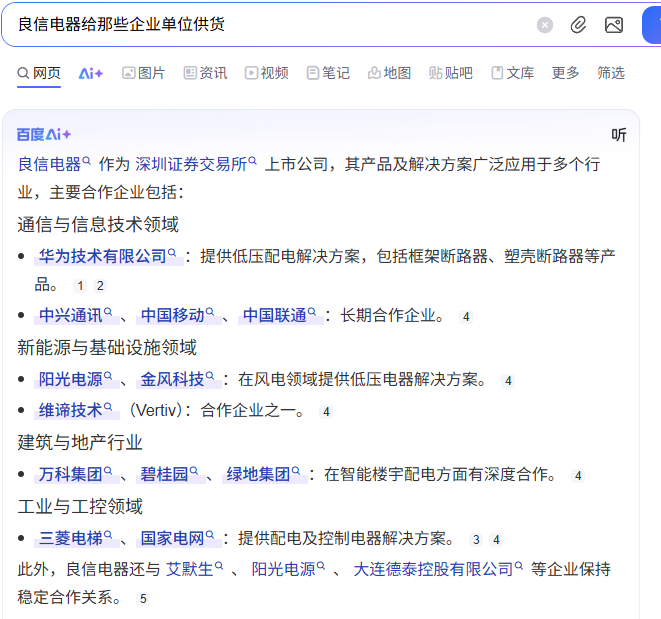Open the 深圳证券交易所 link
Screen dimensions: 661x619
[196, 164]
